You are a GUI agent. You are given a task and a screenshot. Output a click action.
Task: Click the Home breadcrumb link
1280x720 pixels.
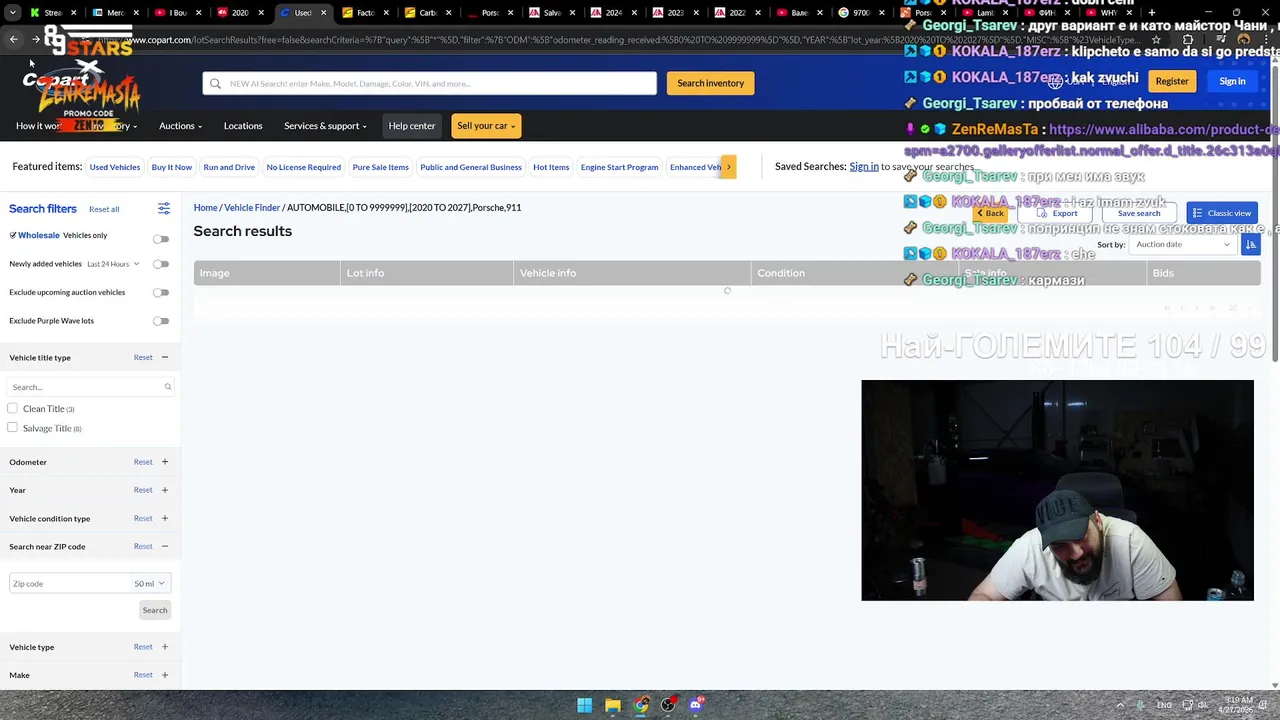[x=205, y=207]
